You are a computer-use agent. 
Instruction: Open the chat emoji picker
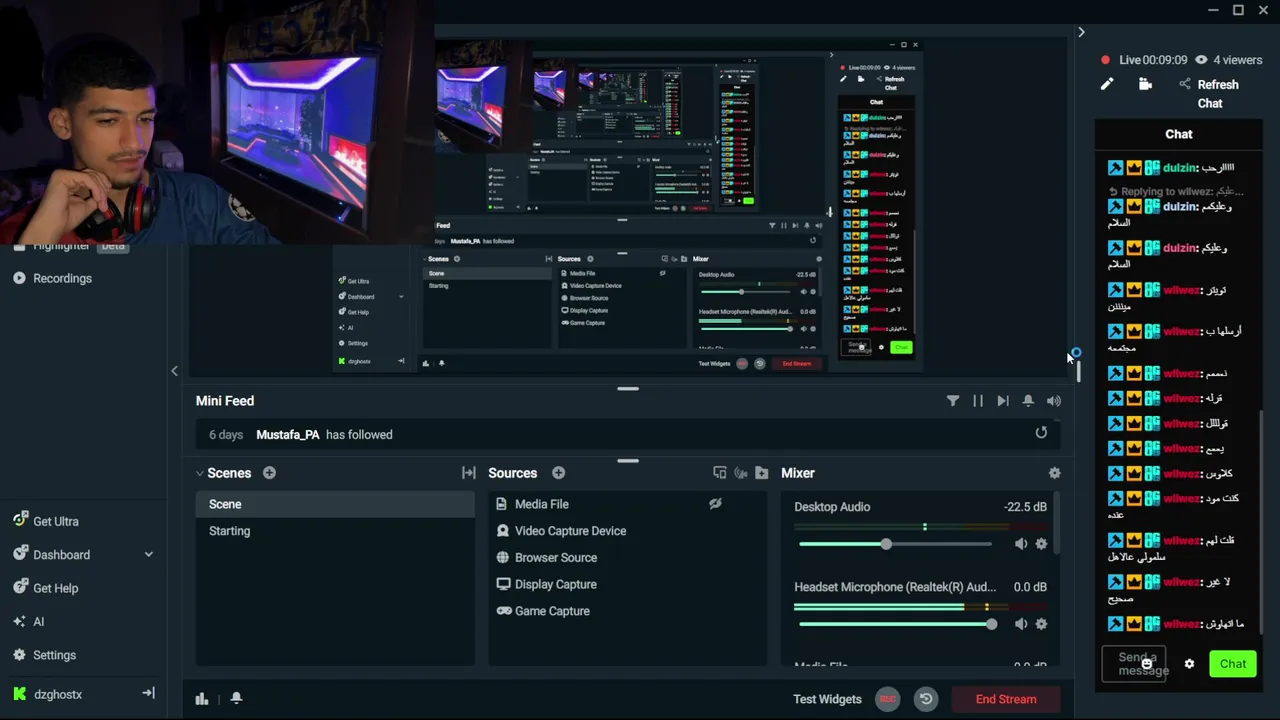coord(1147,664)
